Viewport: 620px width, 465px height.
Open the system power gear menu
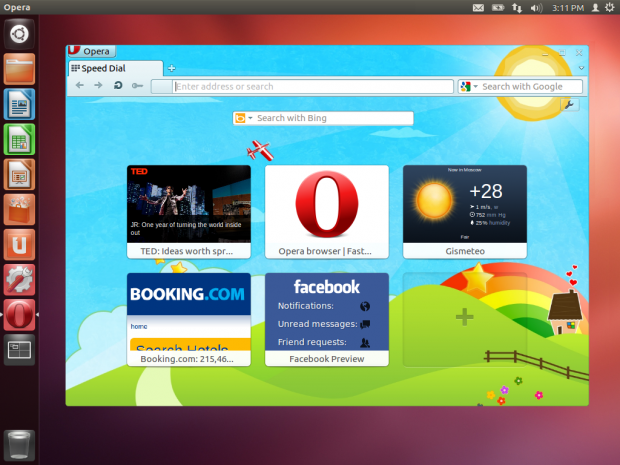point(610,8)
